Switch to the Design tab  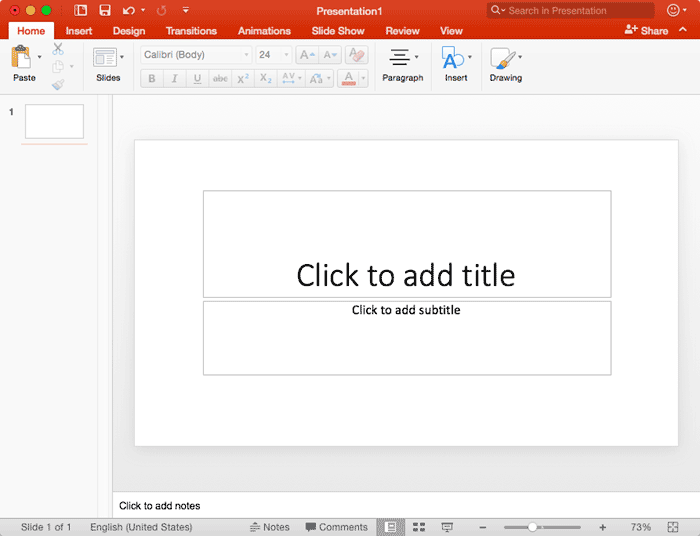point(129,31)
